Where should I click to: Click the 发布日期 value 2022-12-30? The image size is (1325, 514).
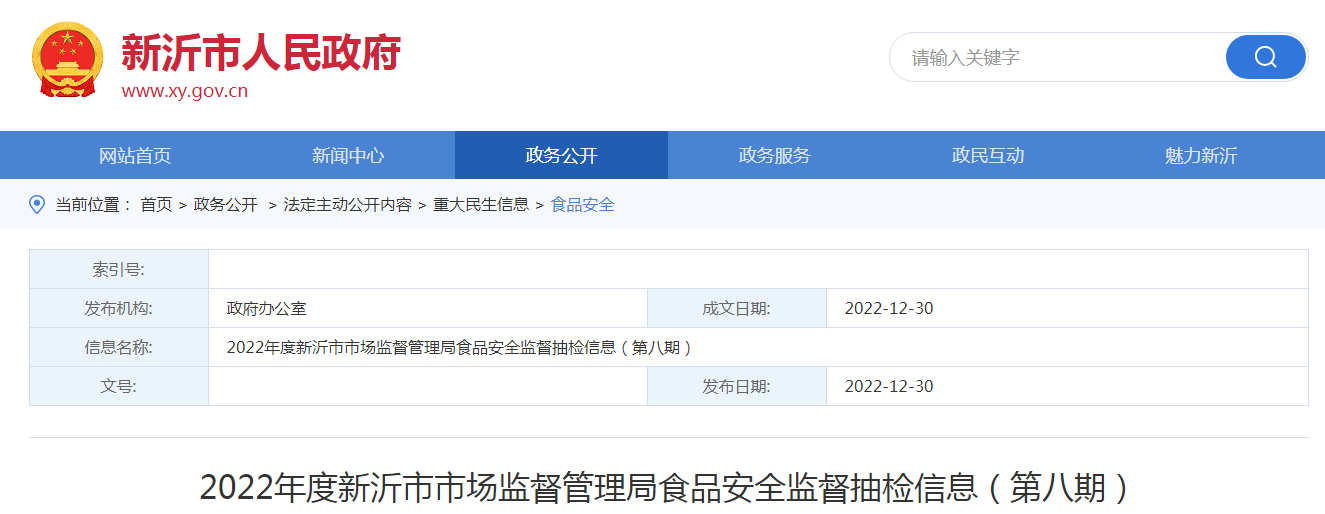point(889,386)
